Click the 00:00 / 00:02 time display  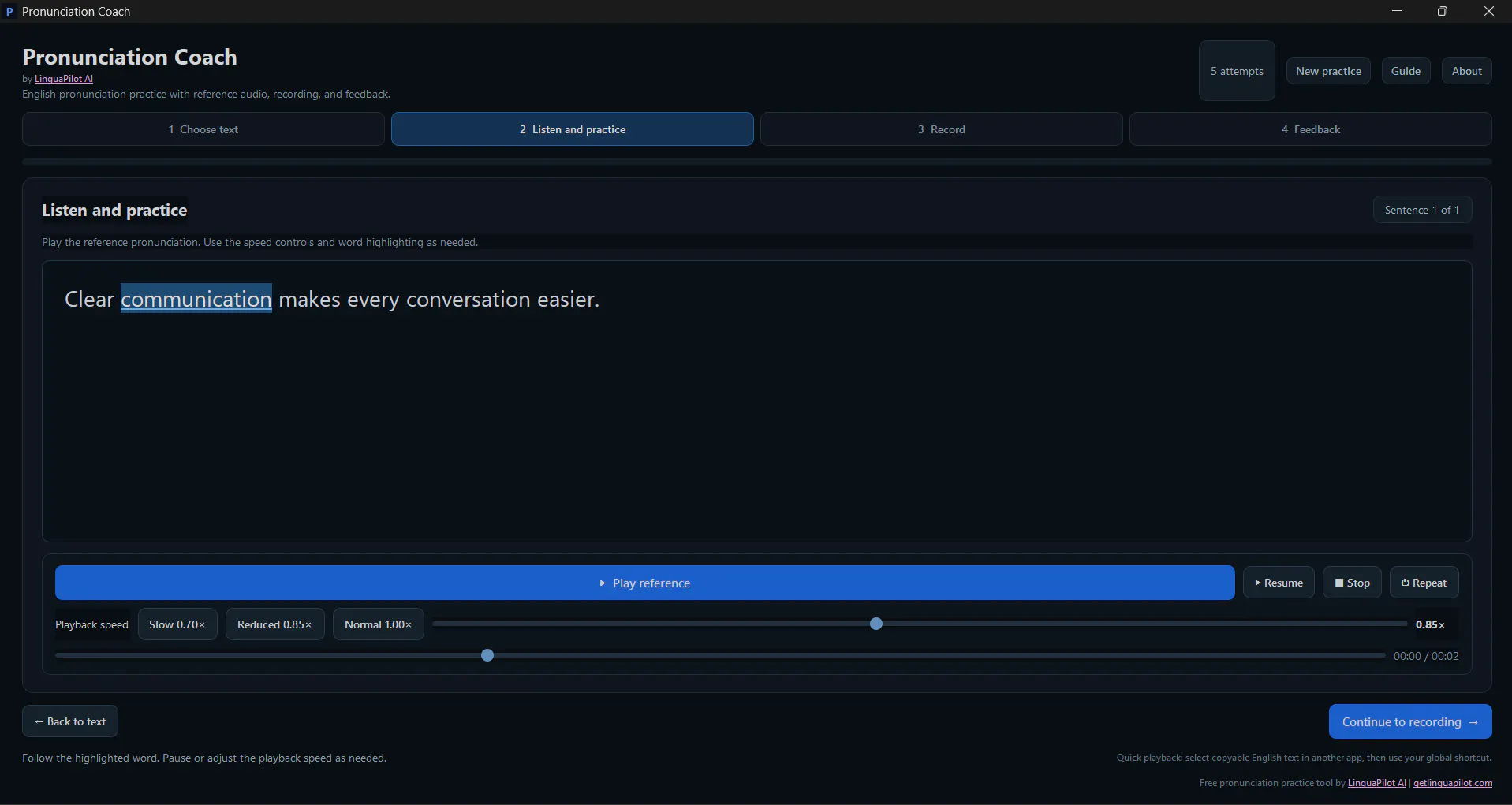[1426, 656]
